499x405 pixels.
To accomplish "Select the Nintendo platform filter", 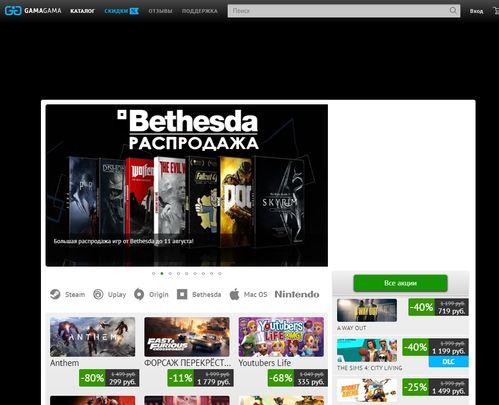I will (x=297, y=294).
